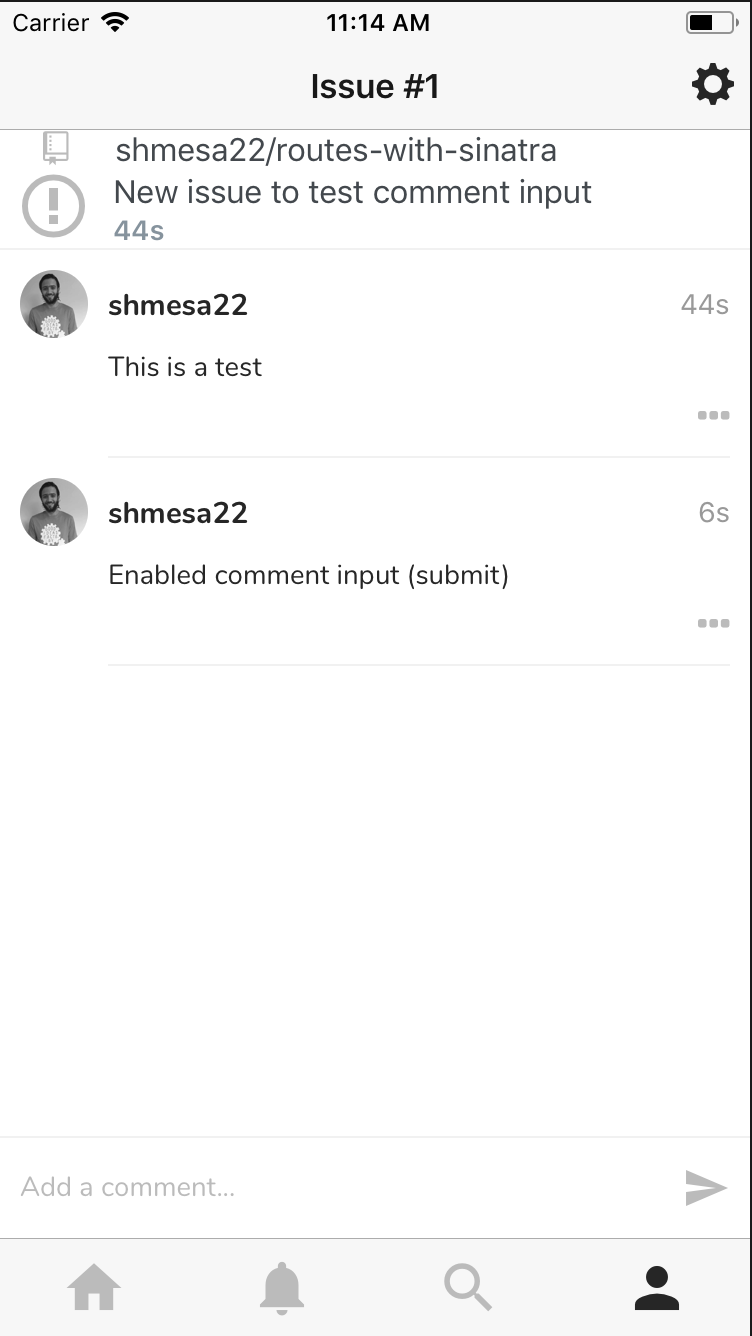Open the Notifications bell tab

[x=282, y=1287]
